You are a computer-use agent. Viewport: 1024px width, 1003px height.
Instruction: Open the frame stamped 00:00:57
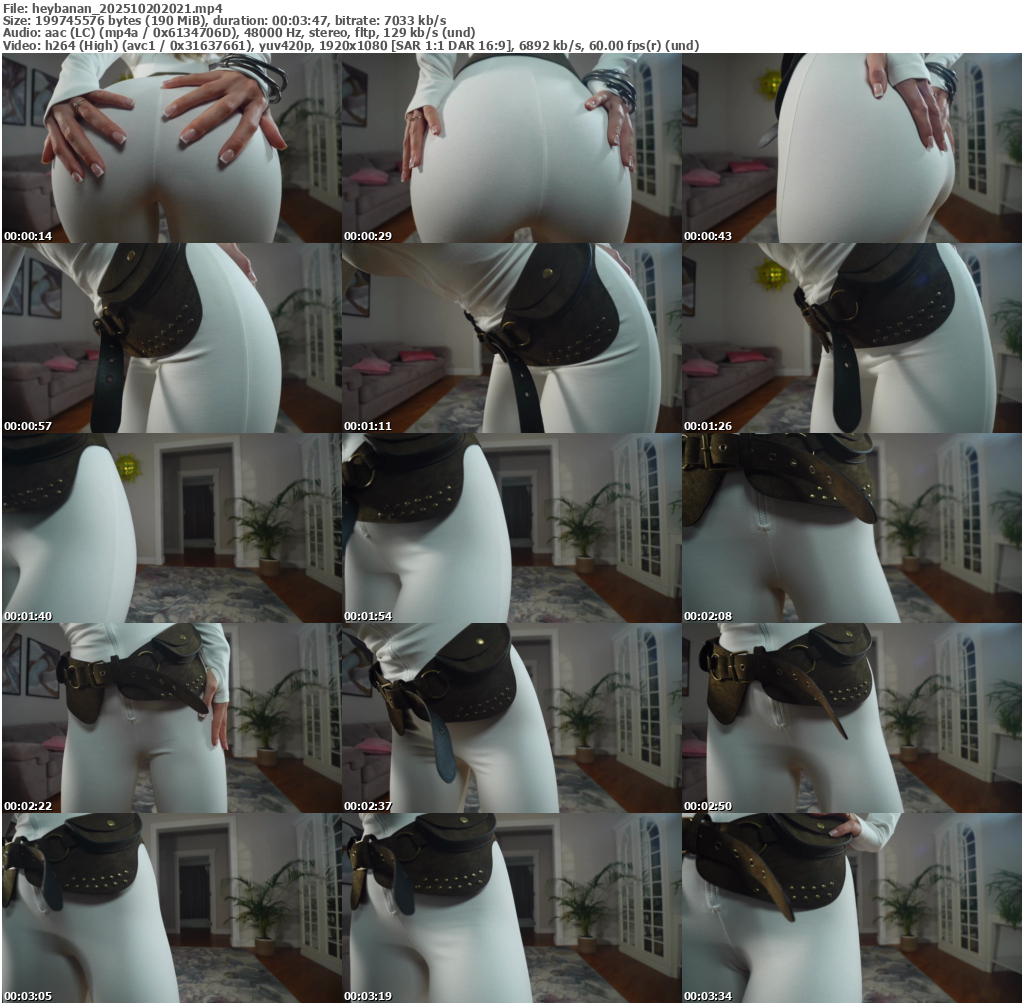tap(172, 338)
